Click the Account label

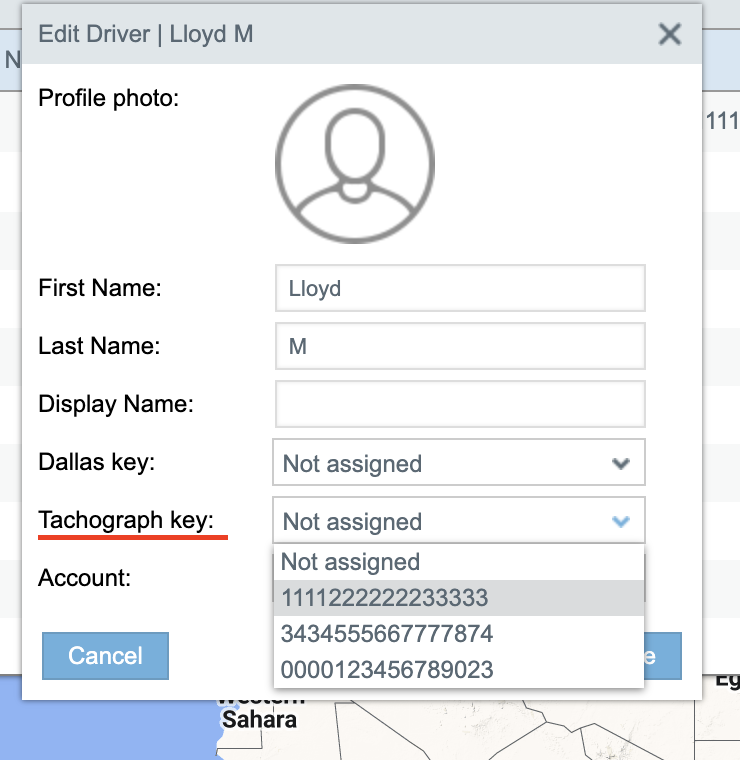click(84, 578)
